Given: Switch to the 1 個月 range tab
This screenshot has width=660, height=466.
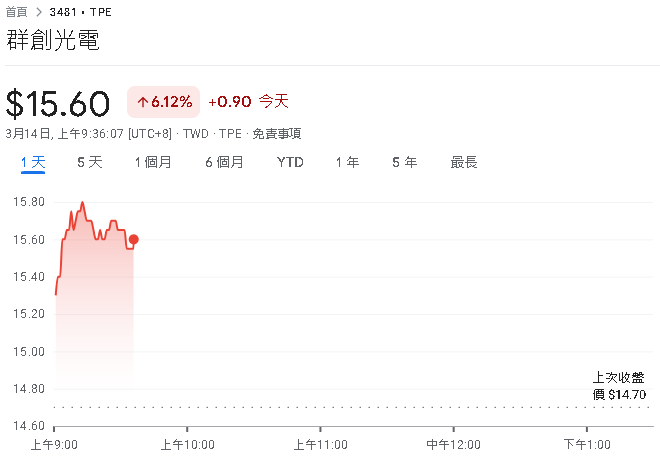Looking at the screenshot, I should [x=153, y=162].
